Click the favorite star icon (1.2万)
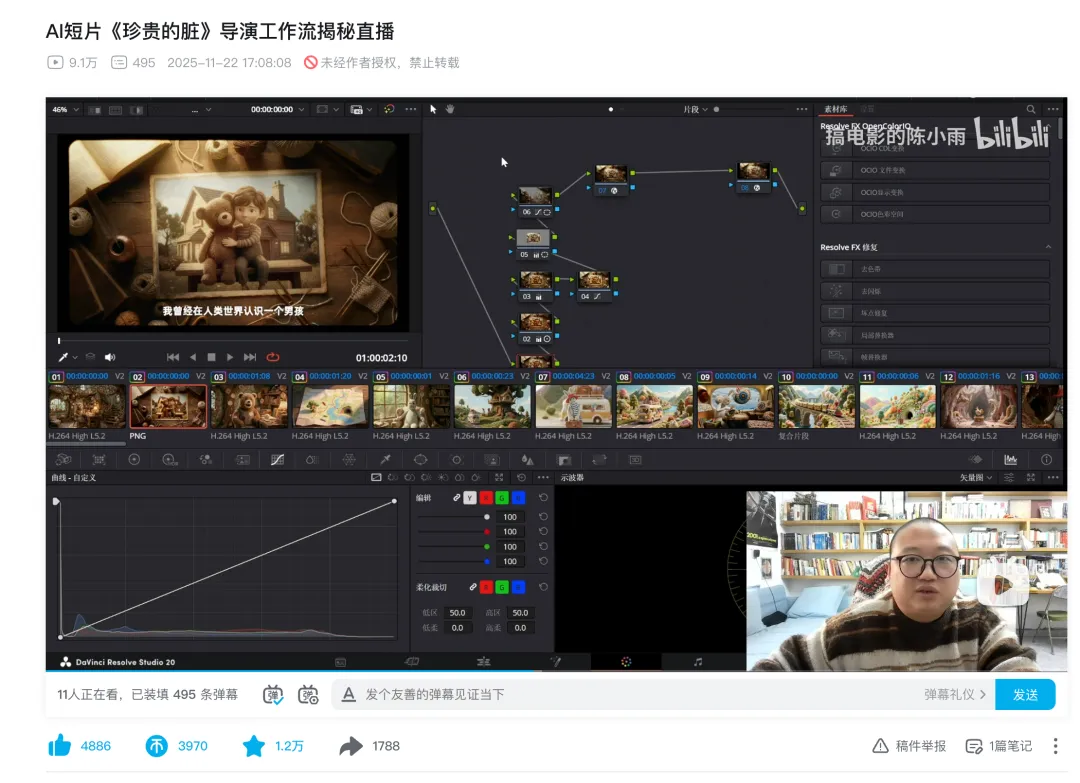 [253, 746]
